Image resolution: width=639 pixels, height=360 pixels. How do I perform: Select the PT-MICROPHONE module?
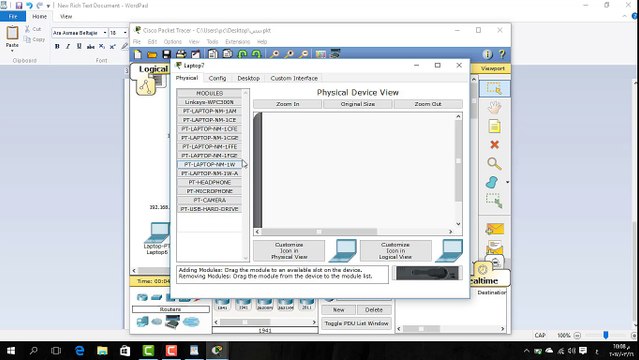[x=209, y=191]
